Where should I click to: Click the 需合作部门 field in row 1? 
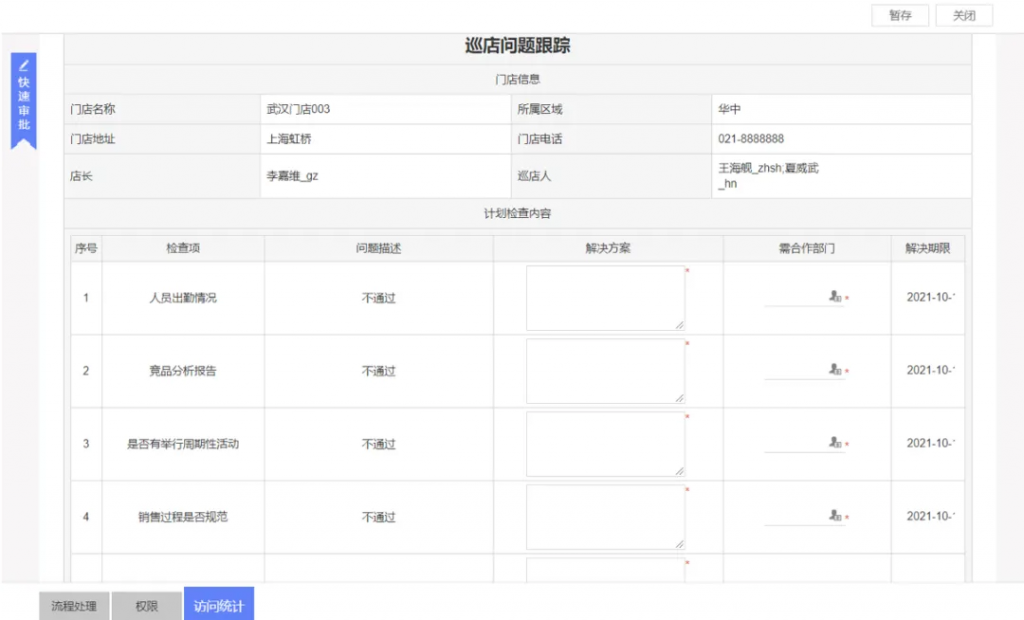click(x=796, y=298)
